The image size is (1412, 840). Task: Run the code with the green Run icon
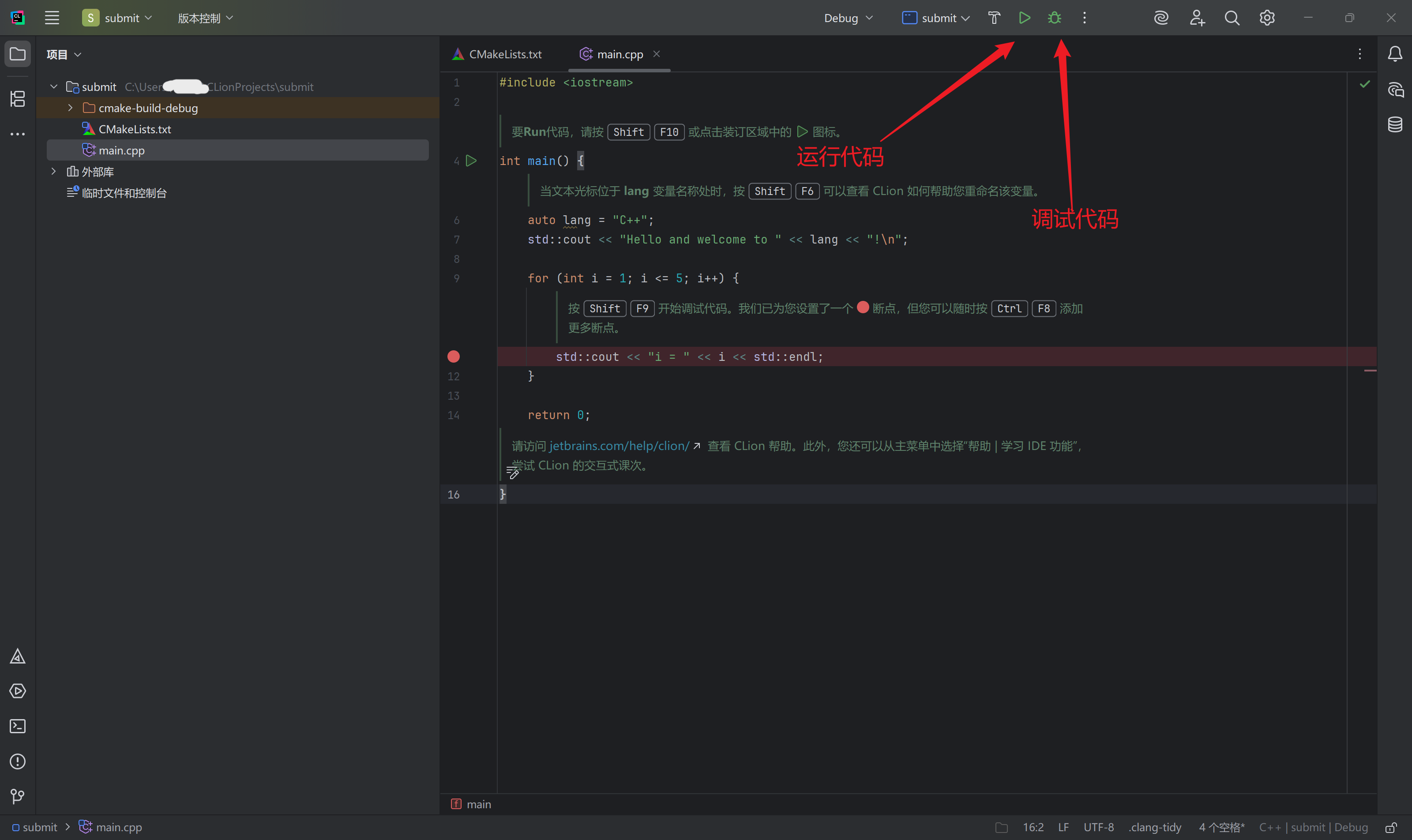pyautogui.click(x=1024, y=18)
